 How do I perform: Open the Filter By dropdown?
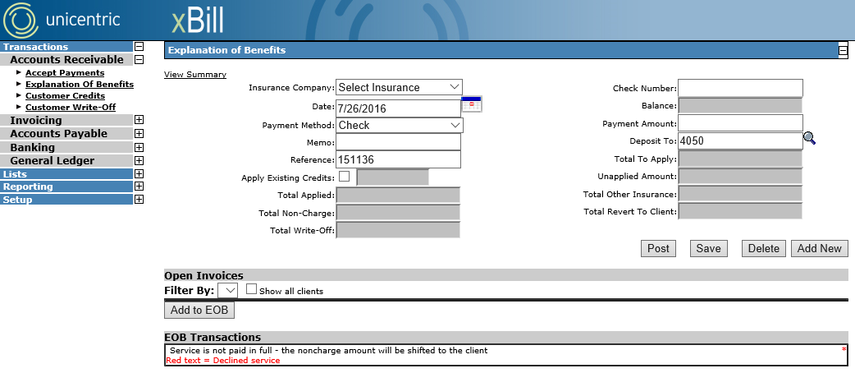(227, 290)
